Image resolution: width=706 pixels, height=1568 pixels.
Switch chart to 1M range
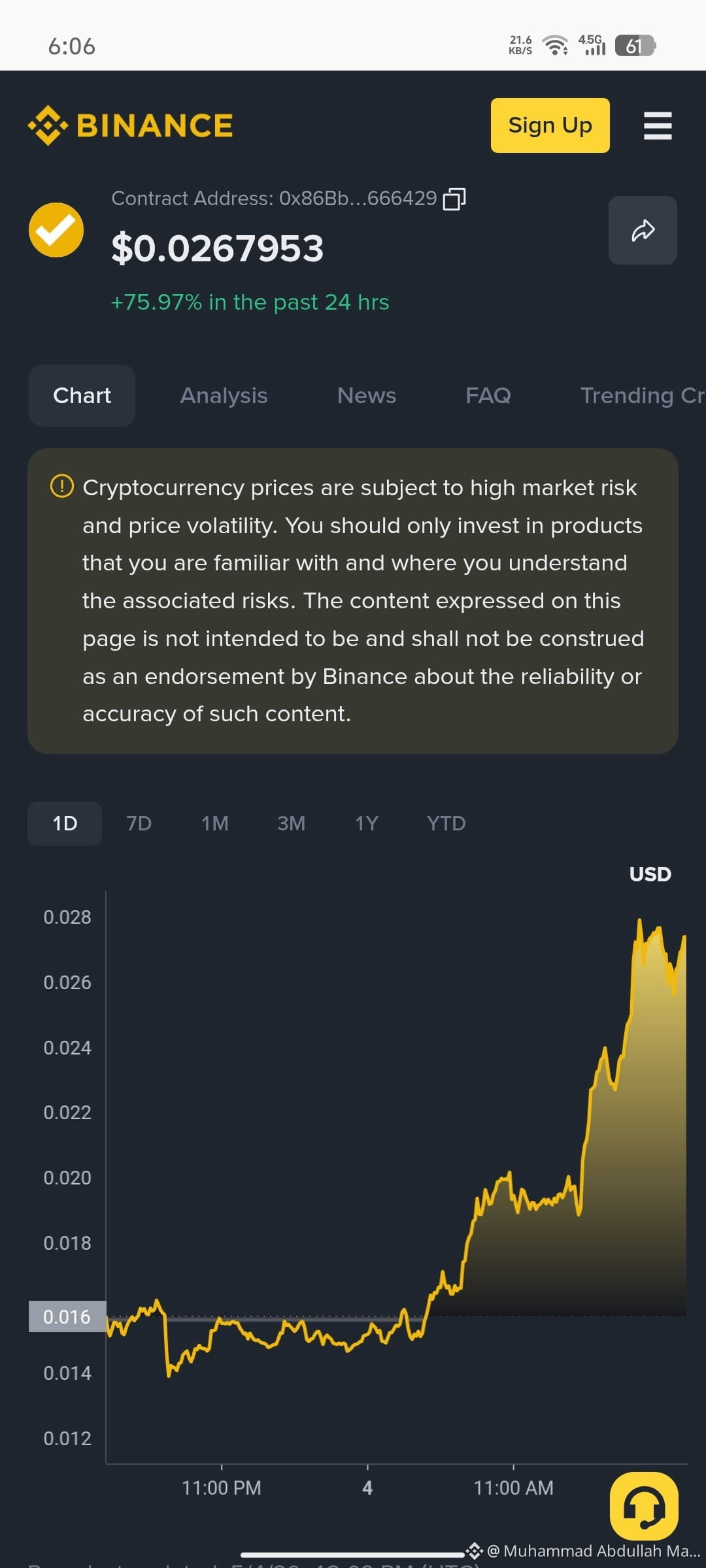coord(215,823)
